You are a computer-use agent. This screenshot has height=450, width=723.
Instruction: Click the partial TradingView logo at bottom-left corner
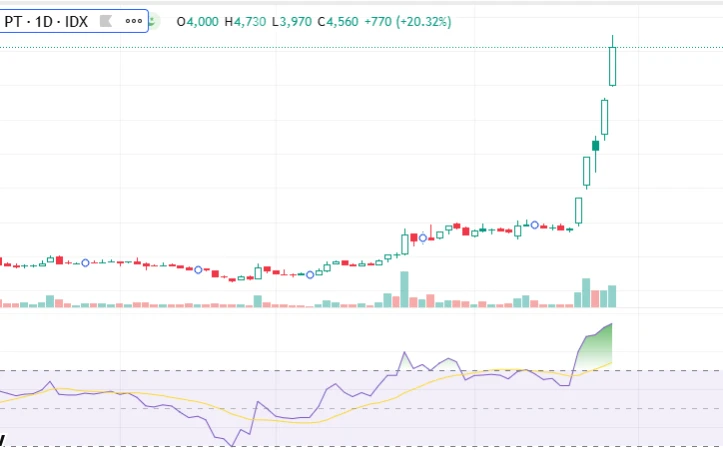click(3, 439)
